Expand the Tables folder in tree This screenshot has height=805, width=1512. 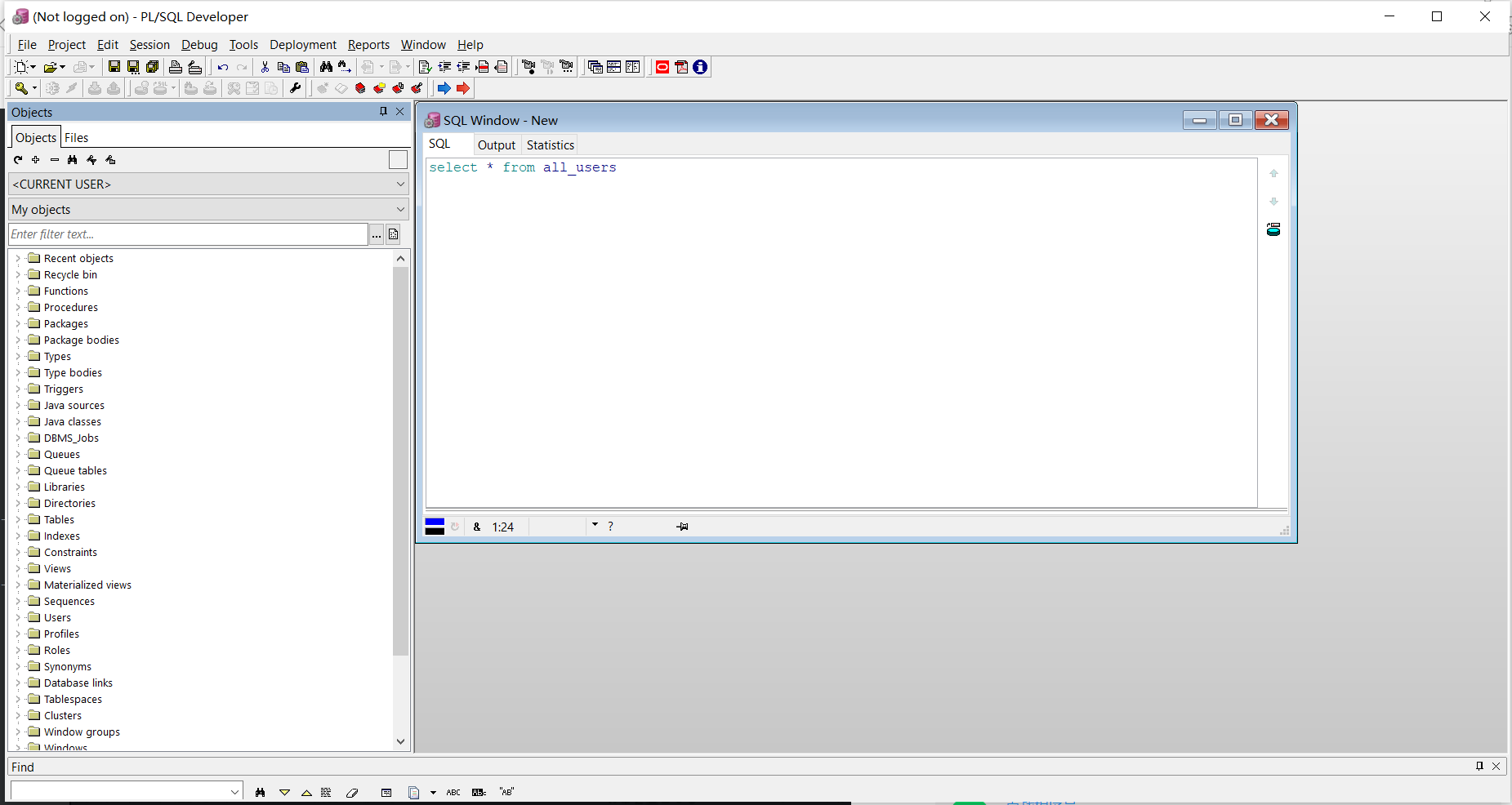coord(18,519)
